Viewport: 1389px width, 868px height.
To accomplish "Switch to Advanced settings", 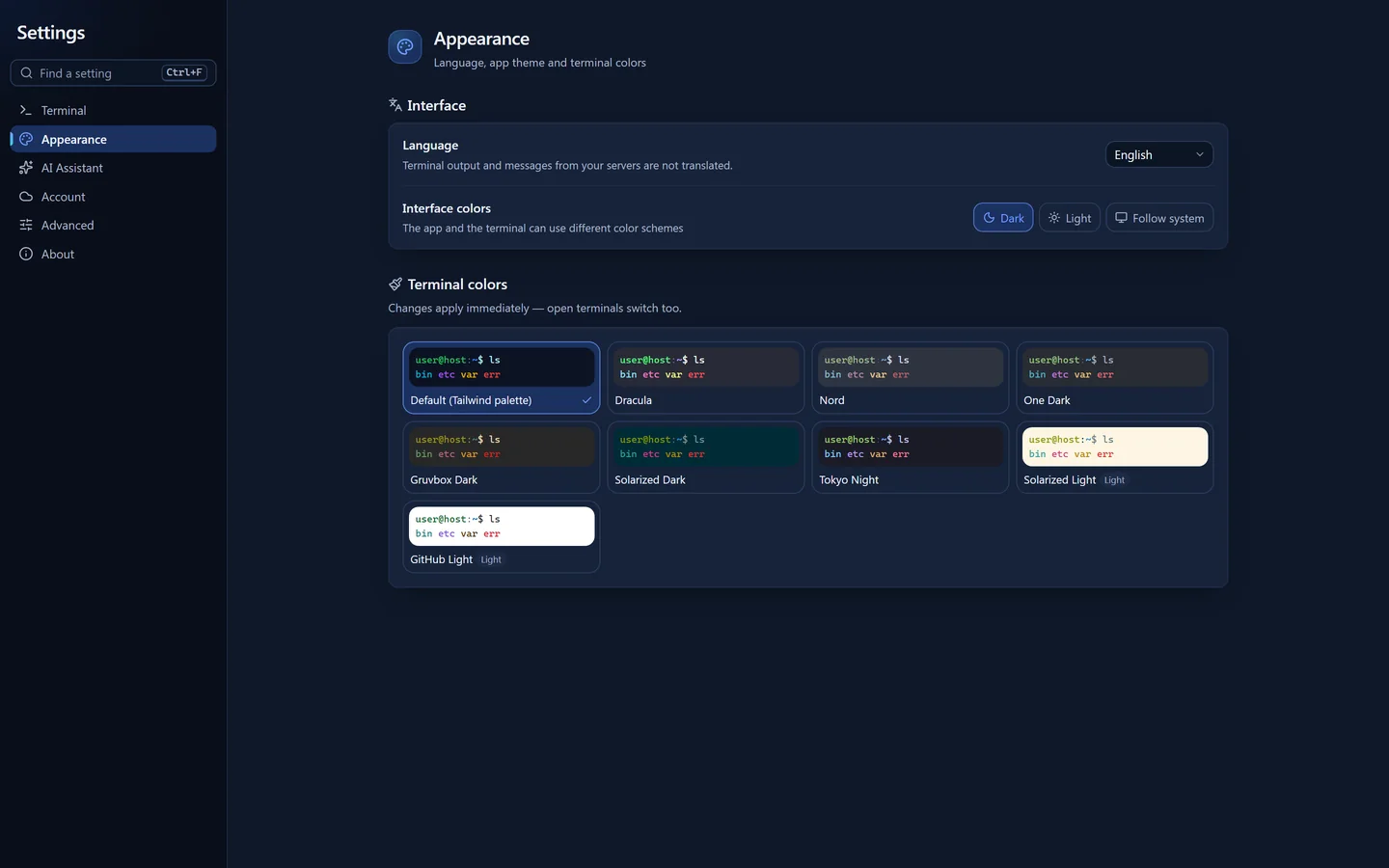I will tap(113, 226).
